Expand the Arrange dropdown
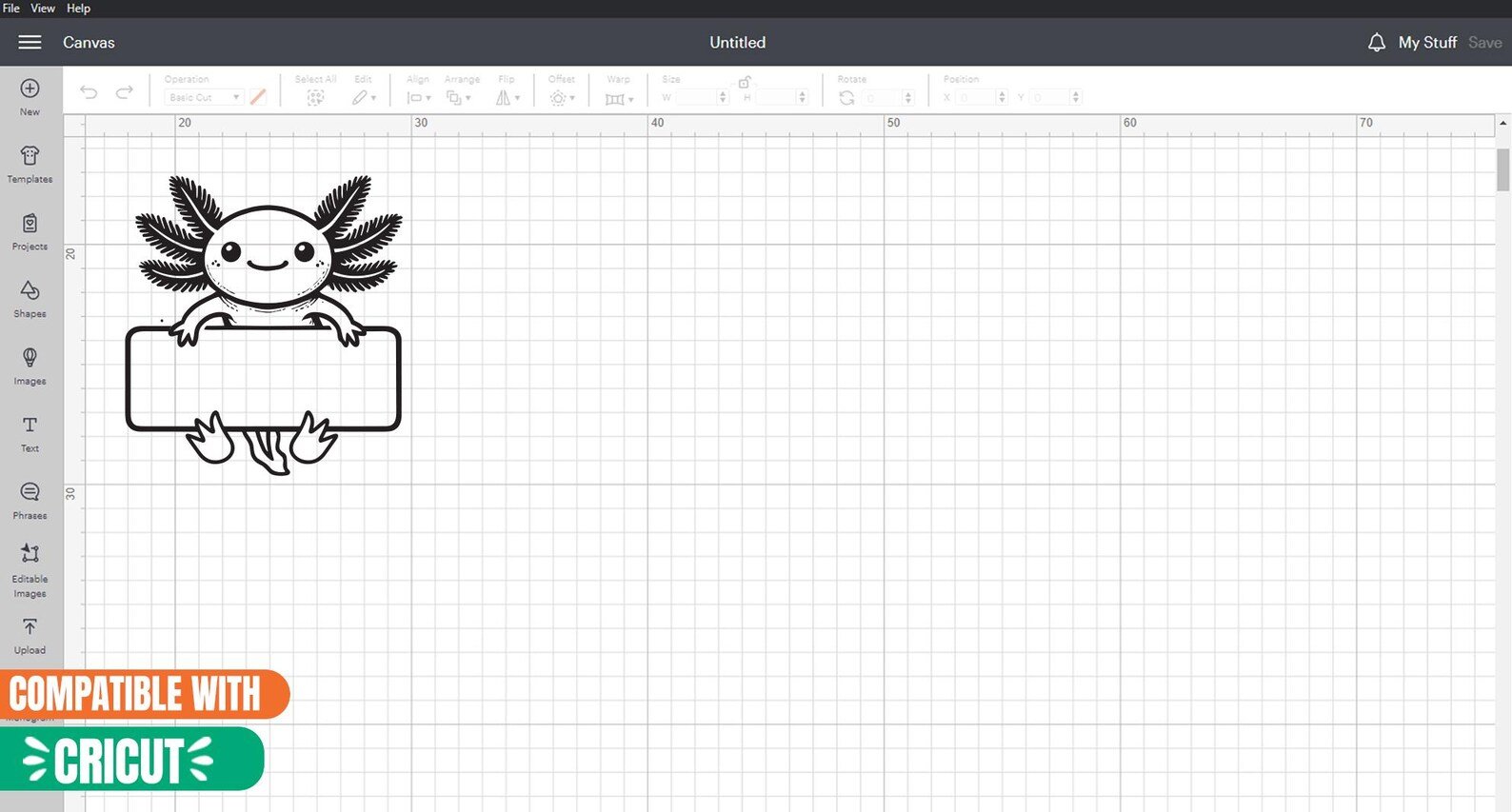 459,97
